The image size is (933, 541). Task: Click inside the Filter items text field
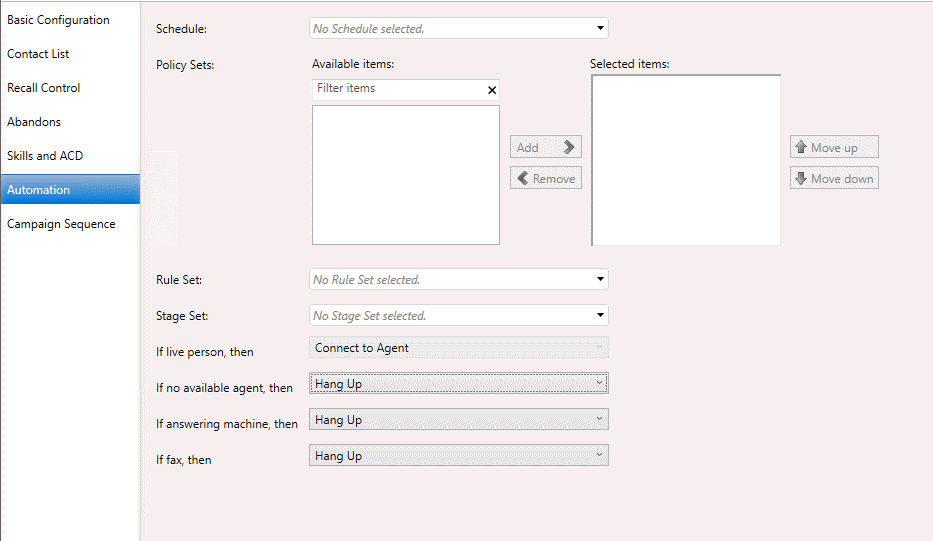397,89
